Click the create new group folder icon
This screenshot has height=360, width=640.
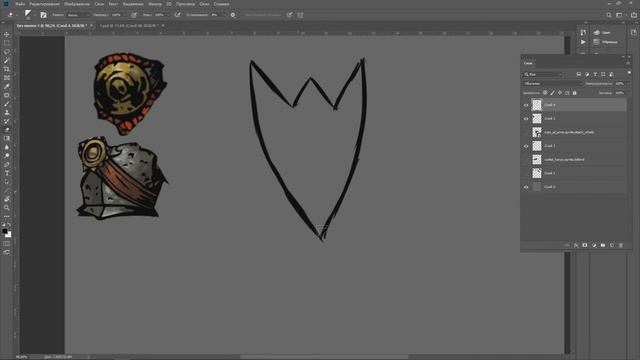point(603,245)
